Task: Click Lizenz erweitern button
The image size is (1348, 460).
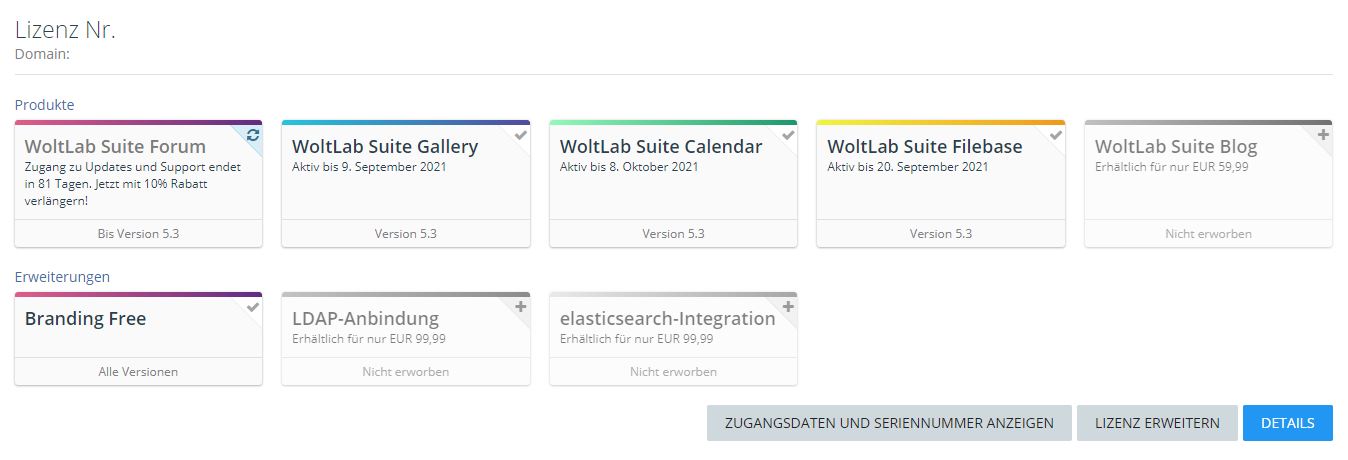Action: [x=1157, y=423]
